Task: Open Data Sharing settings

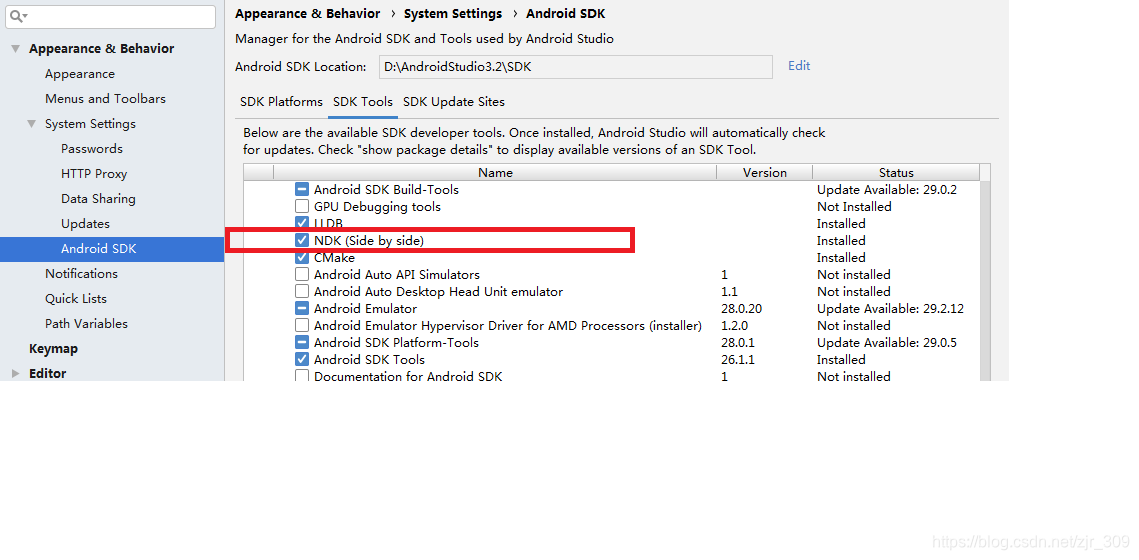Action: (x=98, y=199)
